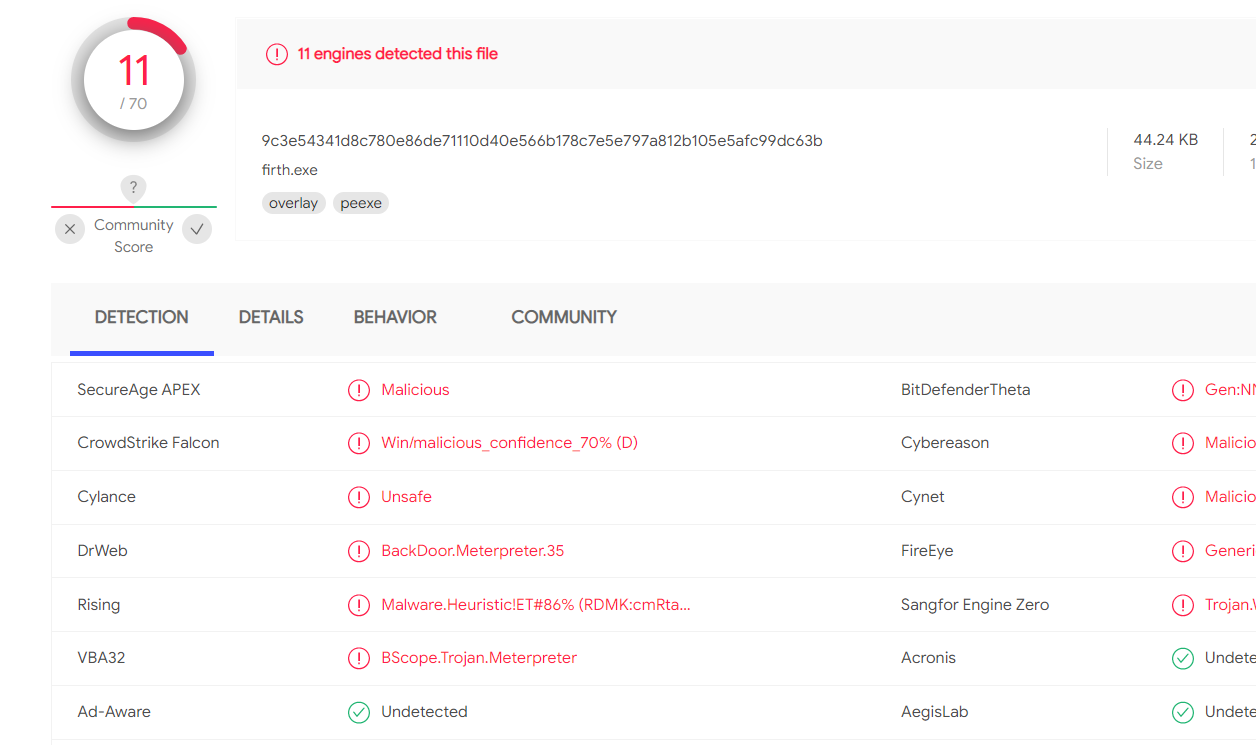Click the community score question mark icon
The height and width of the screenshot is (745, 1256).
tap(133, 188)
